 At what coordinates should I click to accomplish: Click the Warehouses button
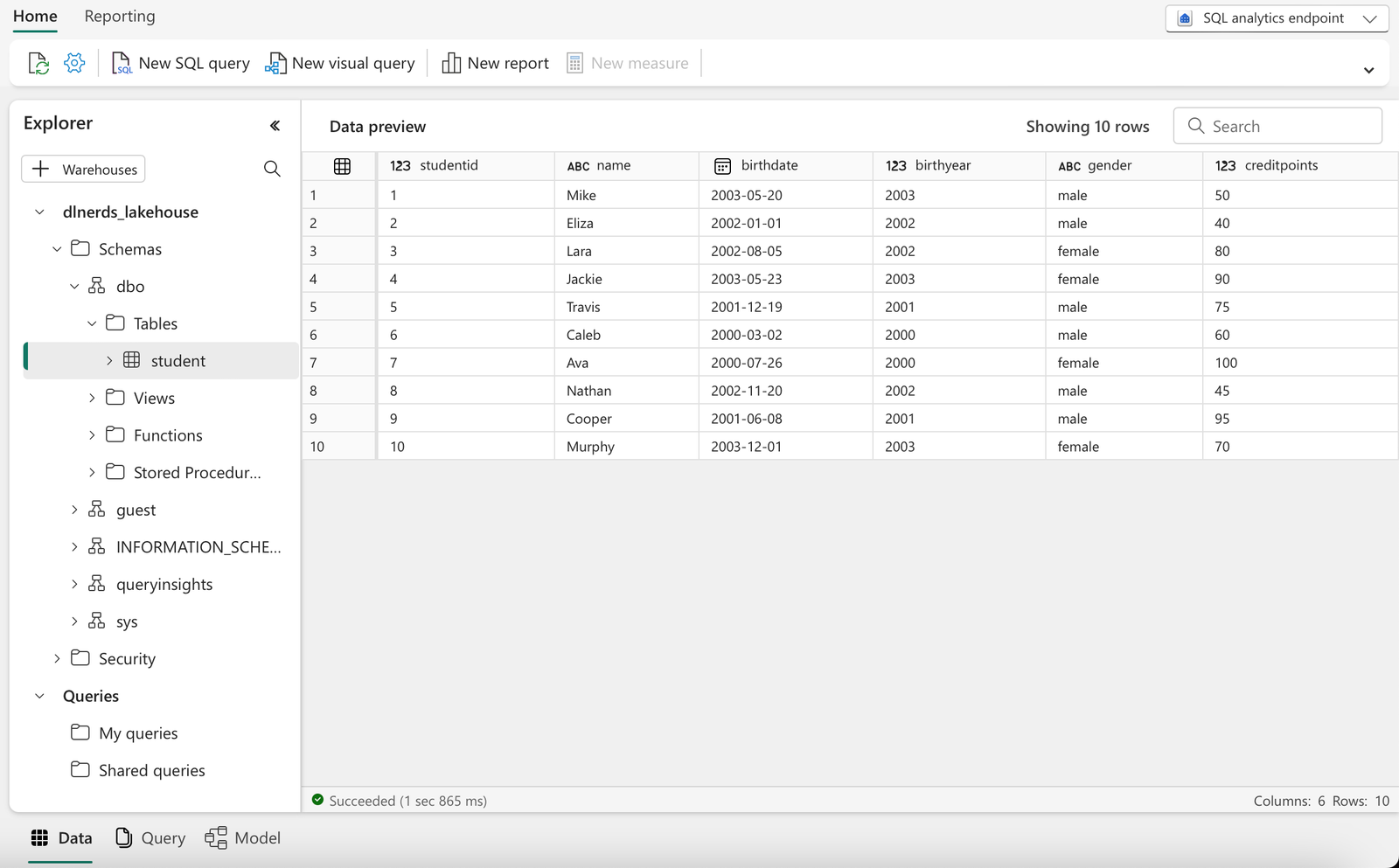point(83,169)
